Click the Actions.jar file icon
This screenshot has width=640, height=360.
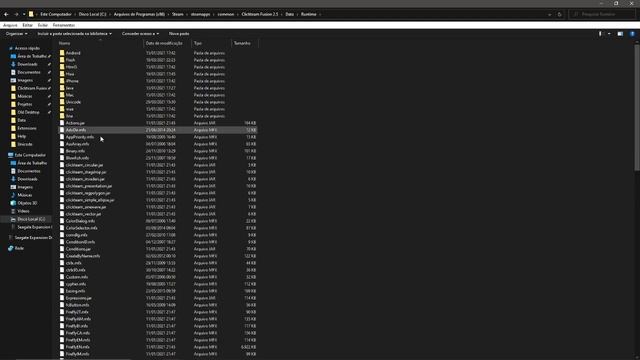(x=62, y=123)
